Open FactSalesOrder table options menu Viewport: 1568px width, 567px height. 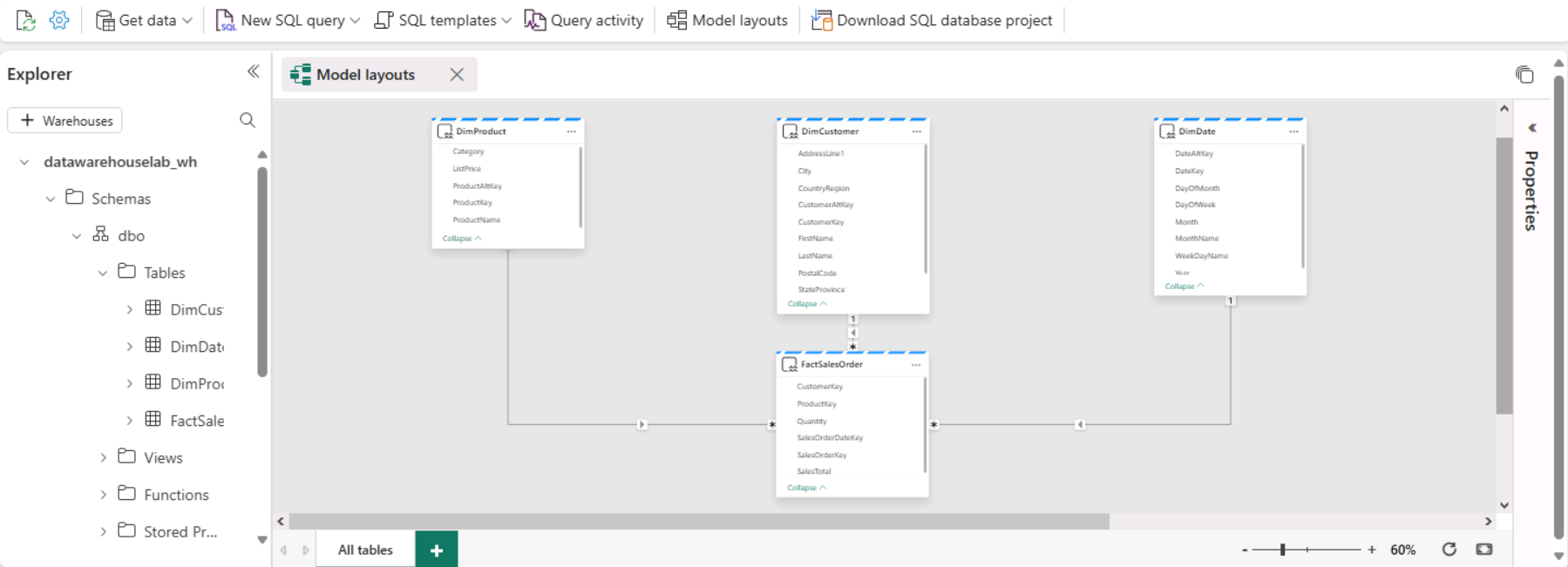click(916, 365)
